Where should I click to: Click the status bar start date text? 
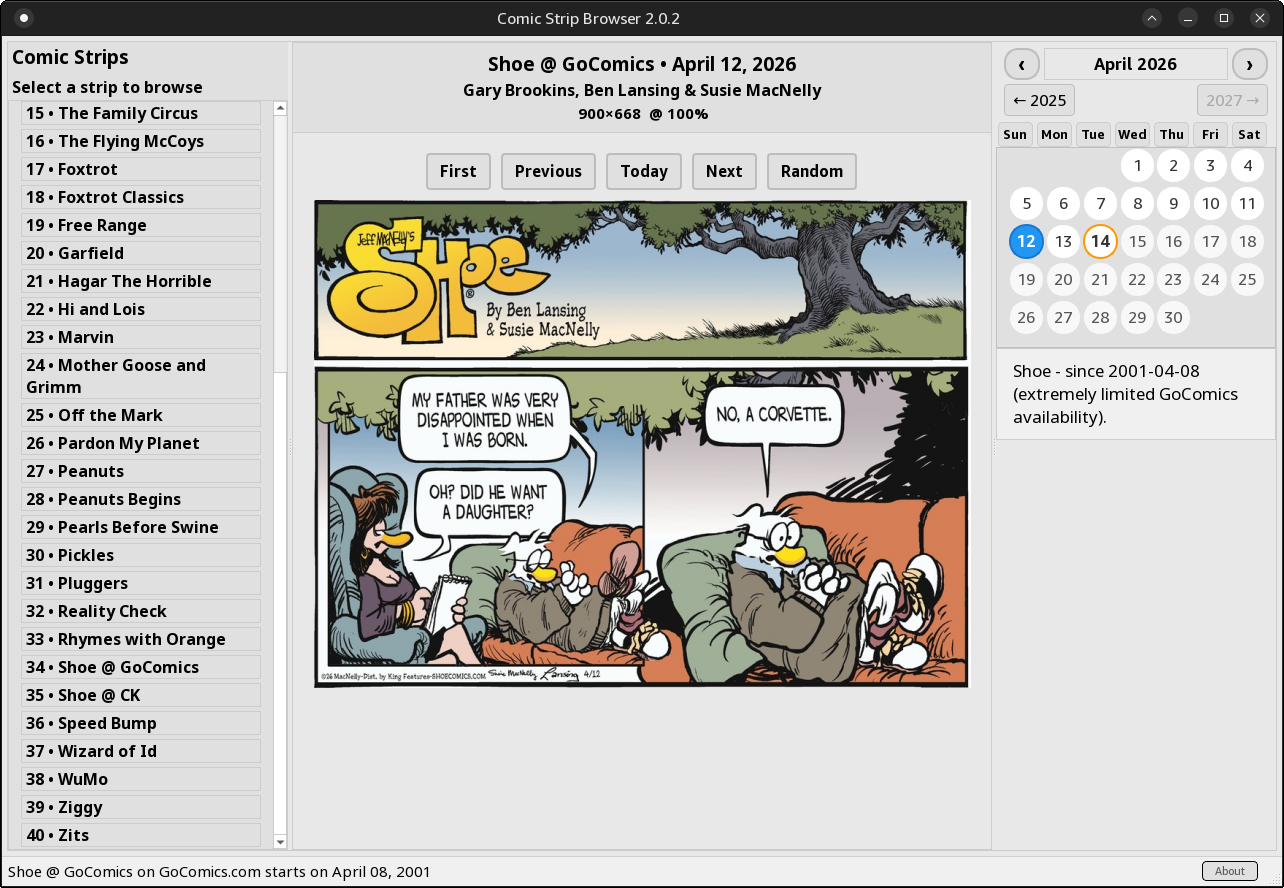coord(219,871)
